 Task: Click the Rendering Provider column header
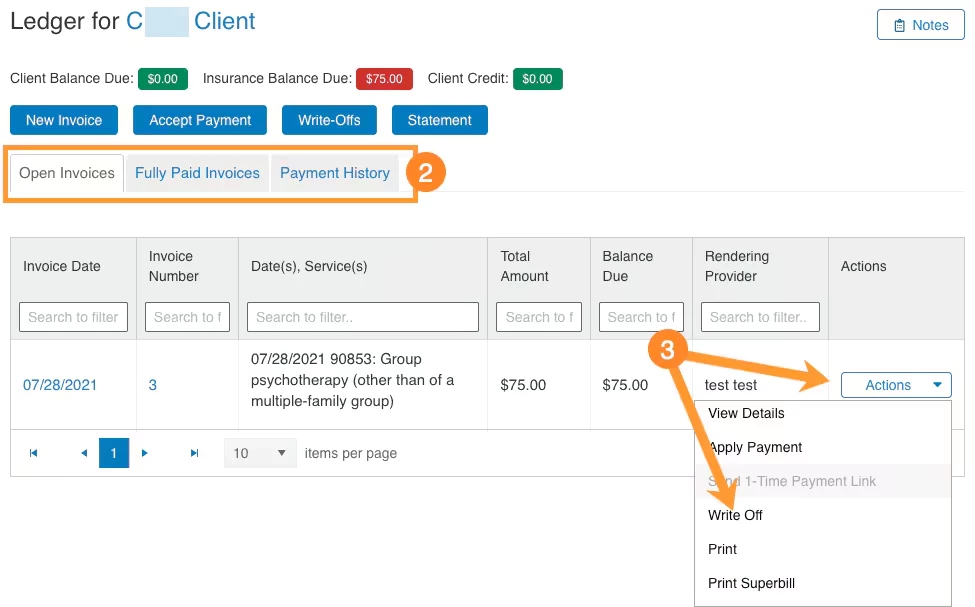(x=737, y=266)
